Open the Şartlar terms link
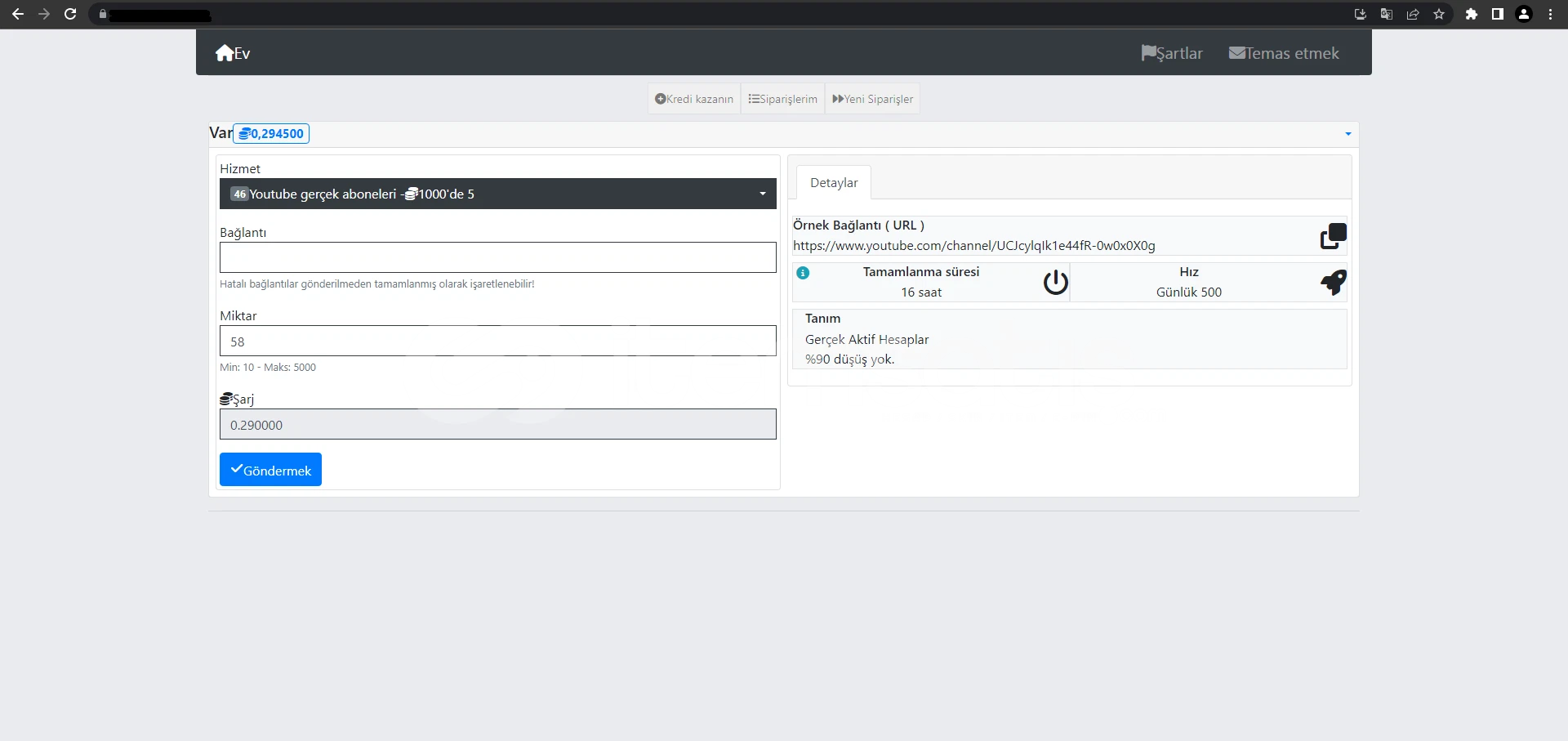This screenshot has height=741, width=1568. coord(1172,53)
